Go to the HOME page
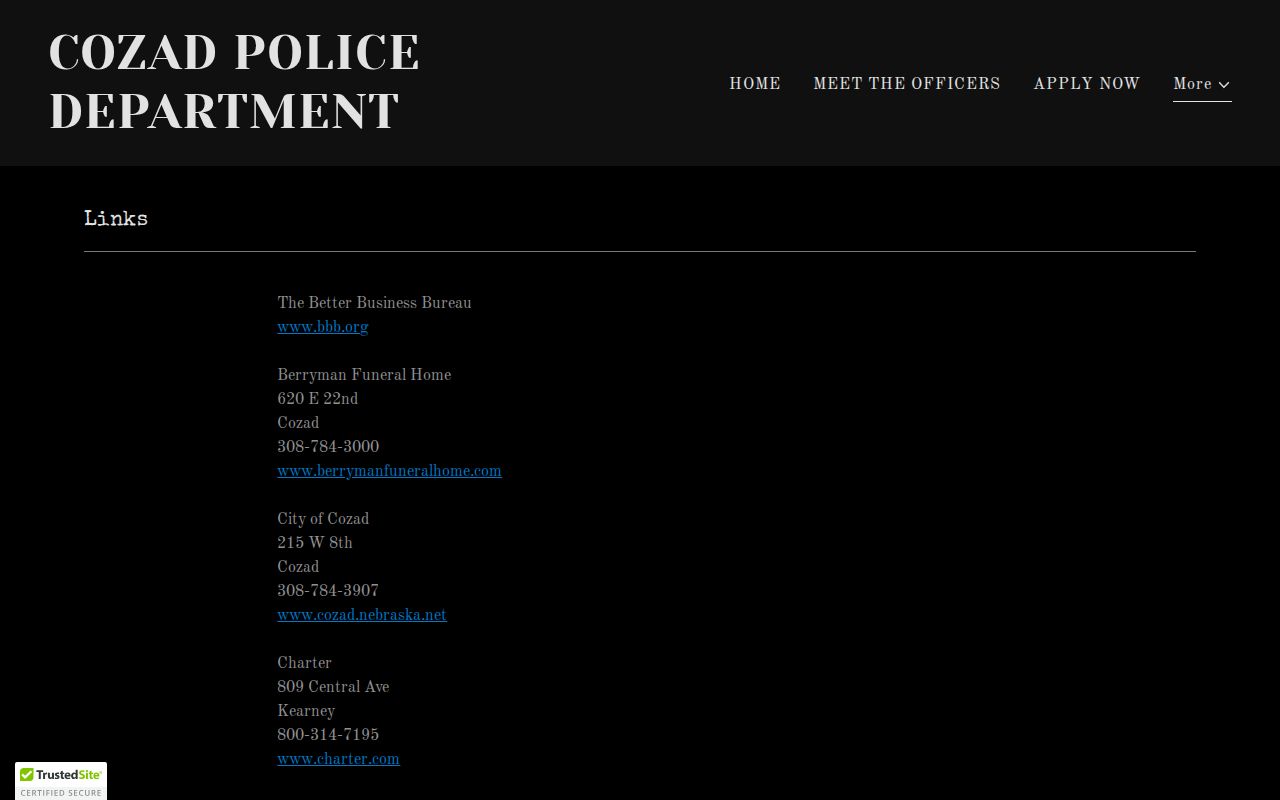The width and height of the screenshot is (1280, 800). (x=755, y=84)
